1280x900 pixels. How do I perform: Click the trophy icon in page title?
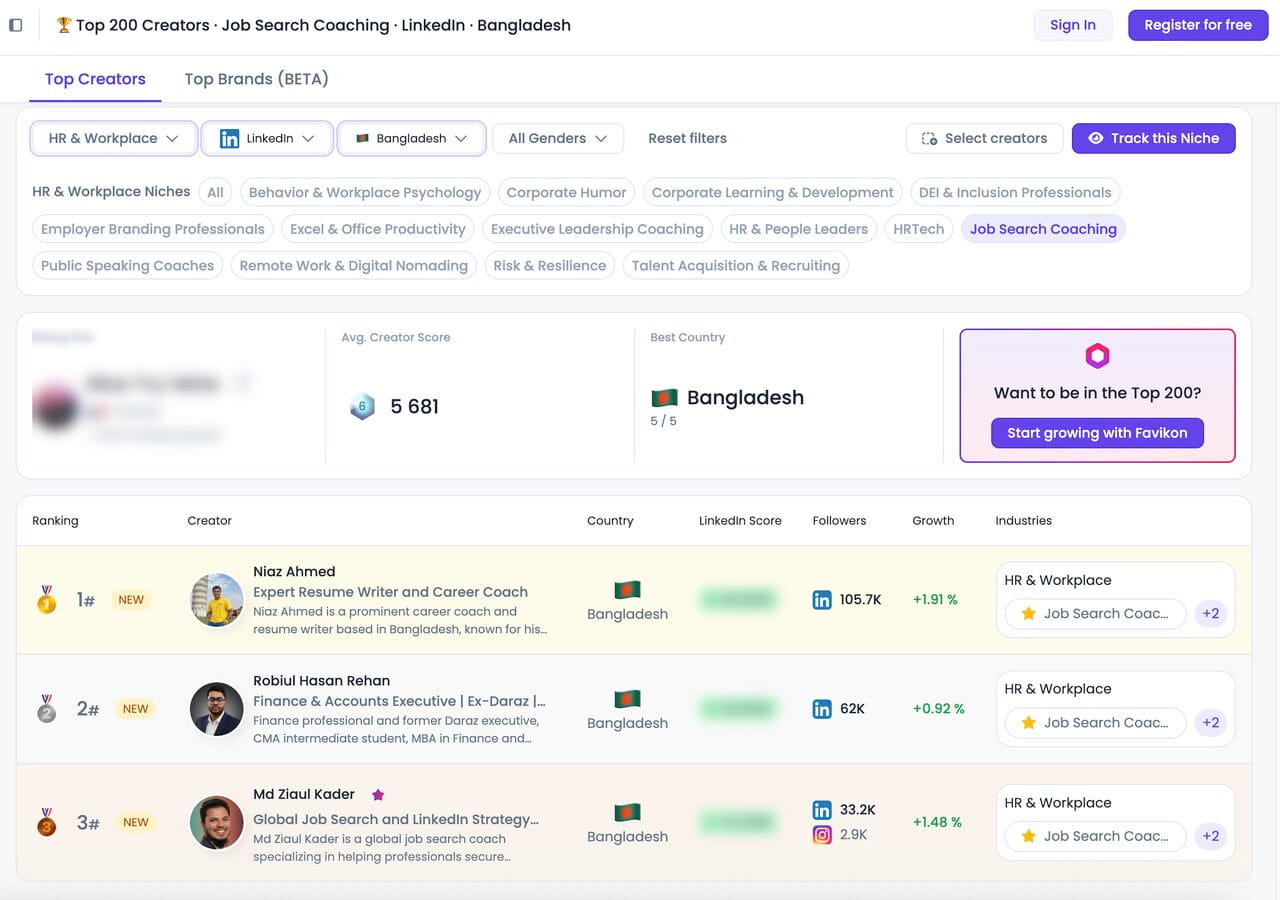[64, 25]
